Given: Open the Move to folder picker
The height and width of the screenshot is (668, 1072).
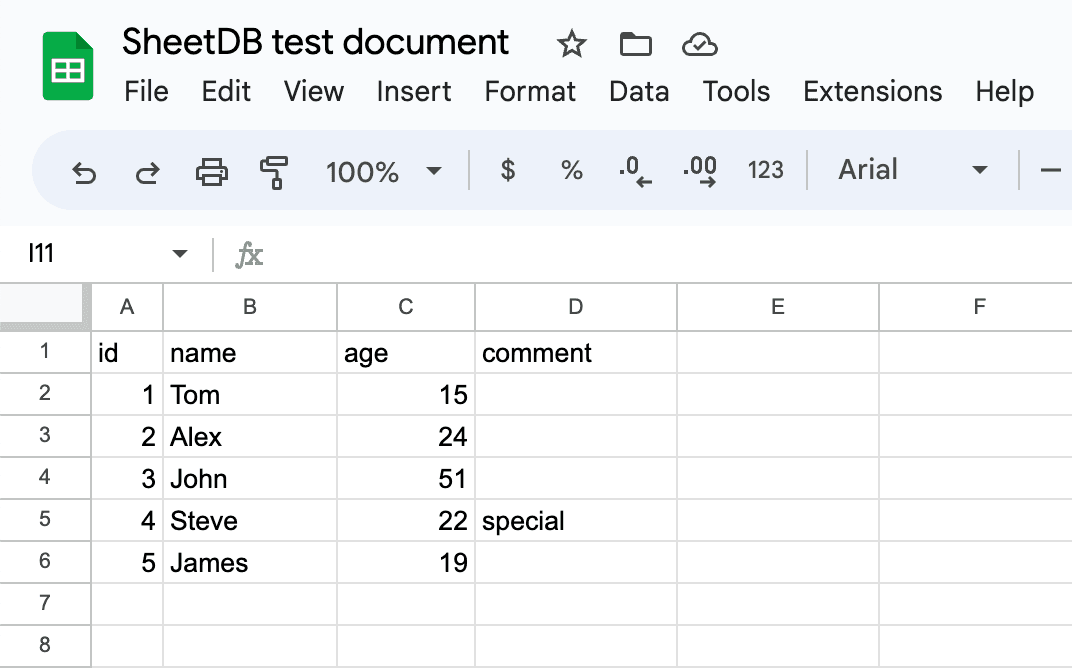Looking at the screenshot, I should tap(636, 44).
